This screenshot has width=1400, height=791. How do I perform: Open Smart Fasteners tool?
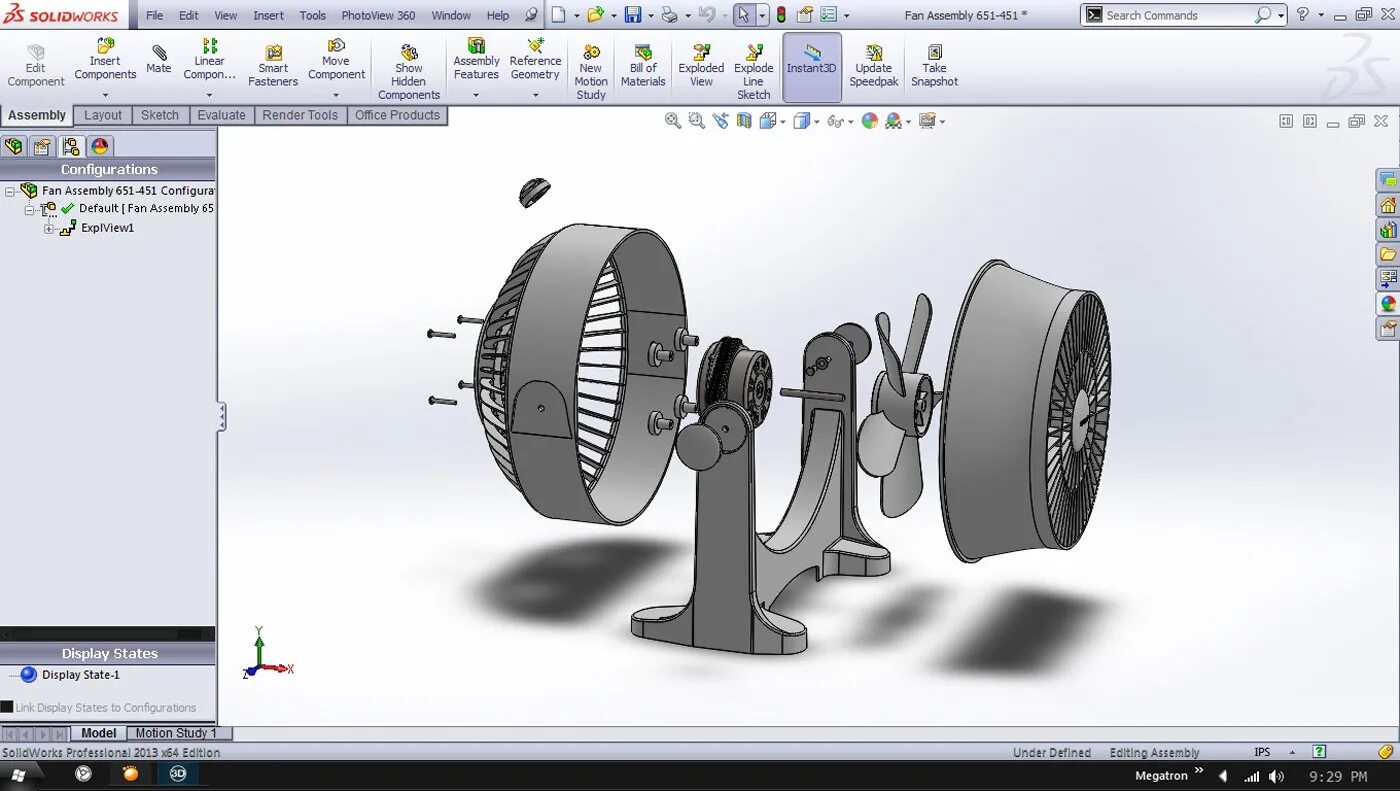coord(273,66)
